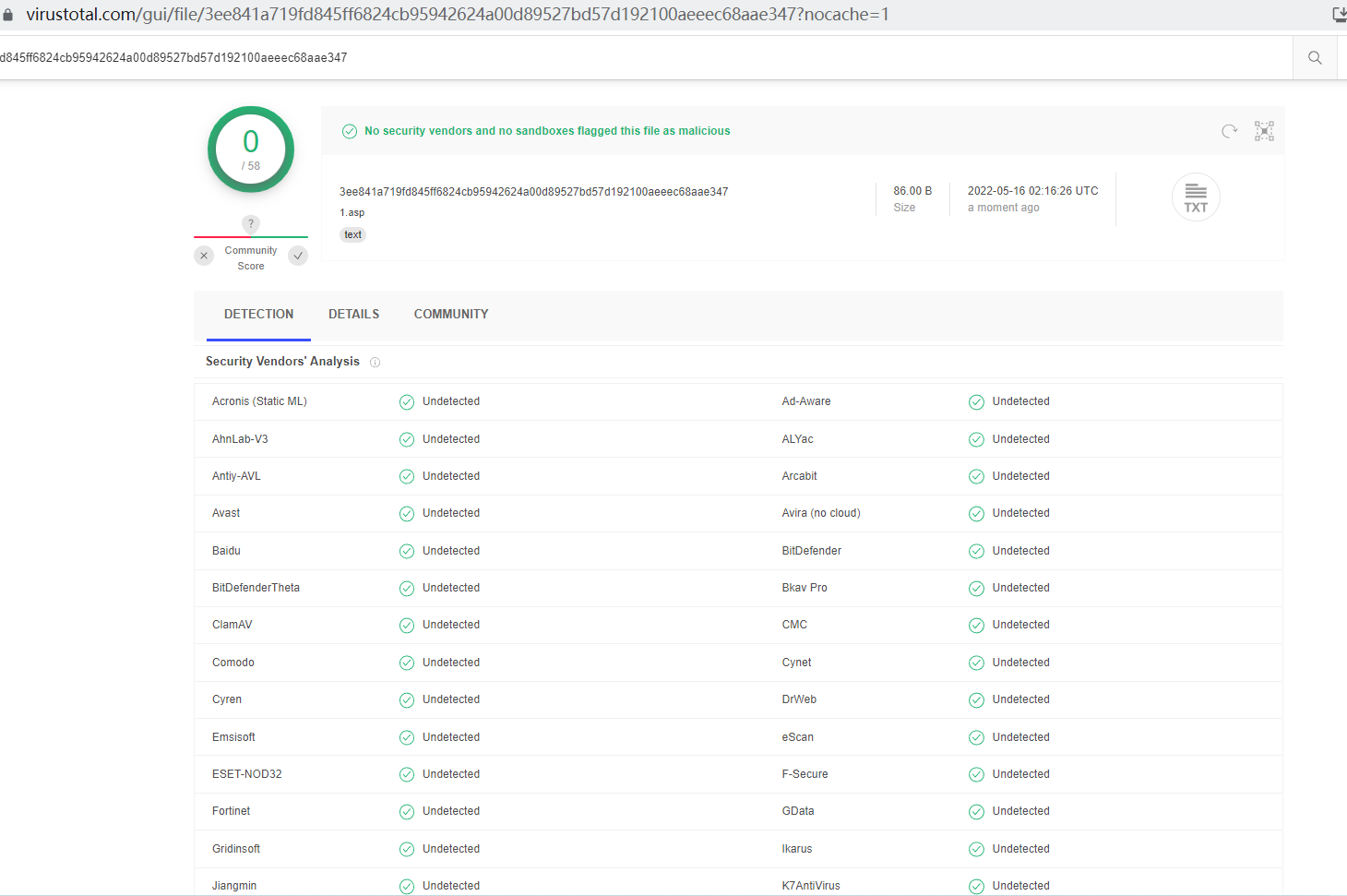Click the no security vendors flagged message
Viewport: 1347px width, 896px height.
(x=547, y=131)
